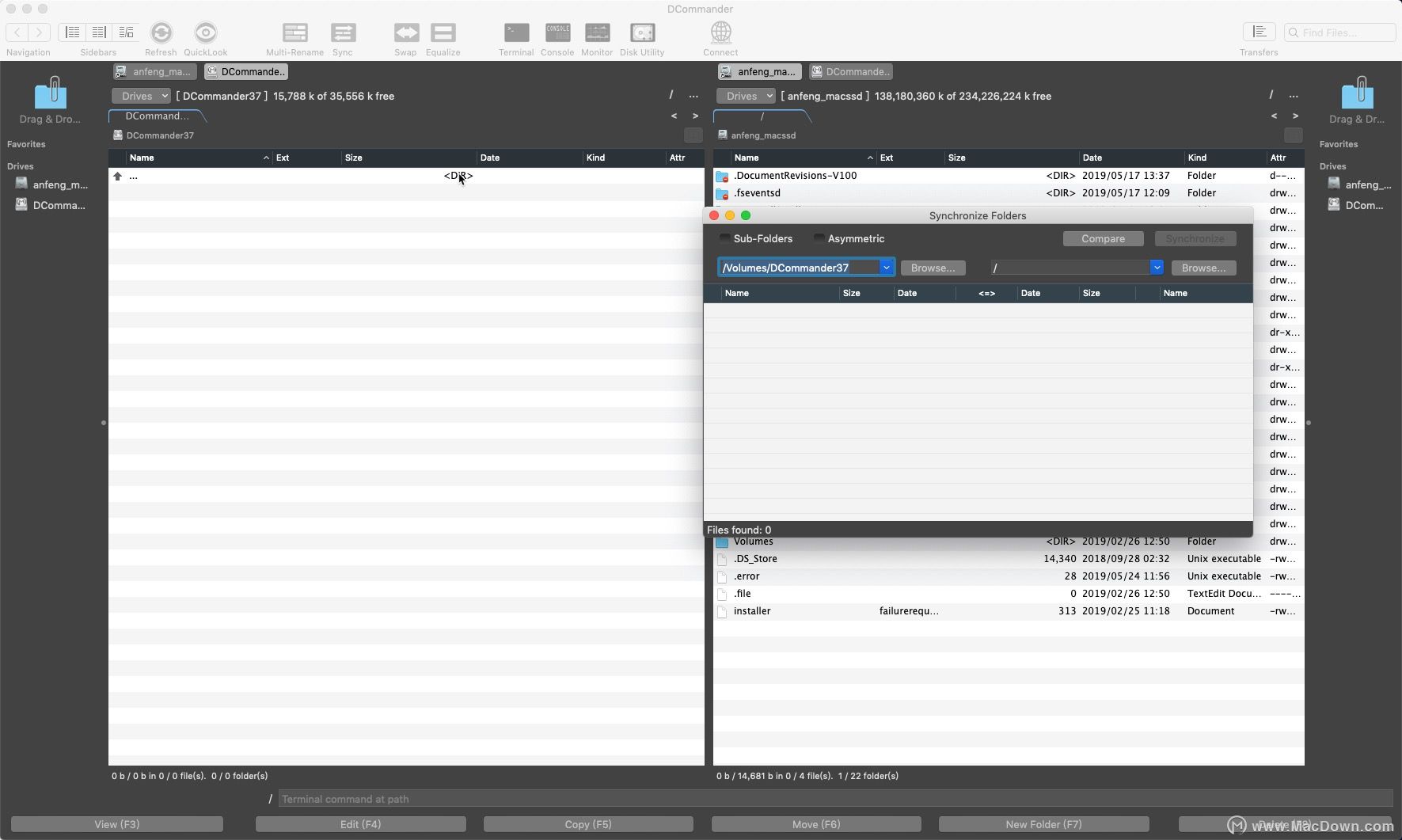Click the parent directory up arrow
The width and height of the screenshot is (1402, 840).
[x=118, y=176]
